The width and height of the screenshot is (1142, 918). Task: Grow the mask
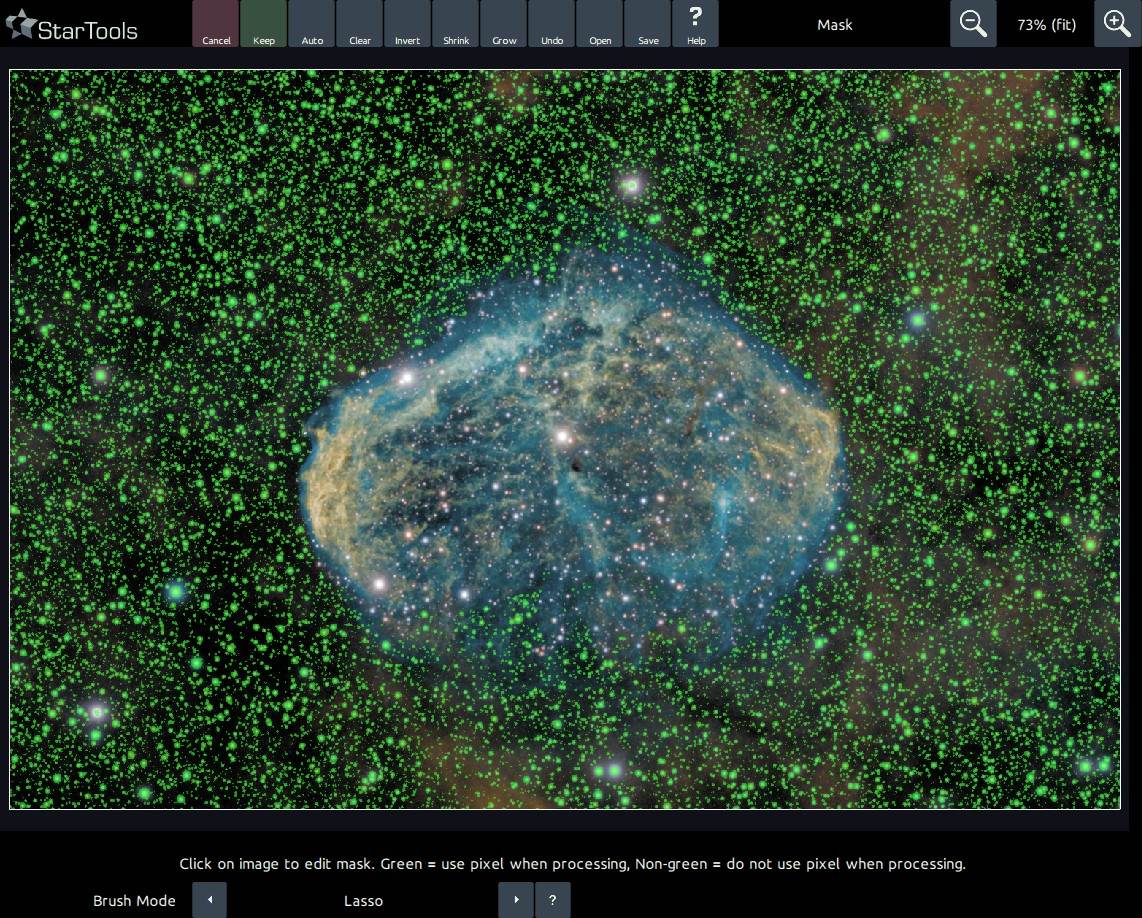click(504, 24)
